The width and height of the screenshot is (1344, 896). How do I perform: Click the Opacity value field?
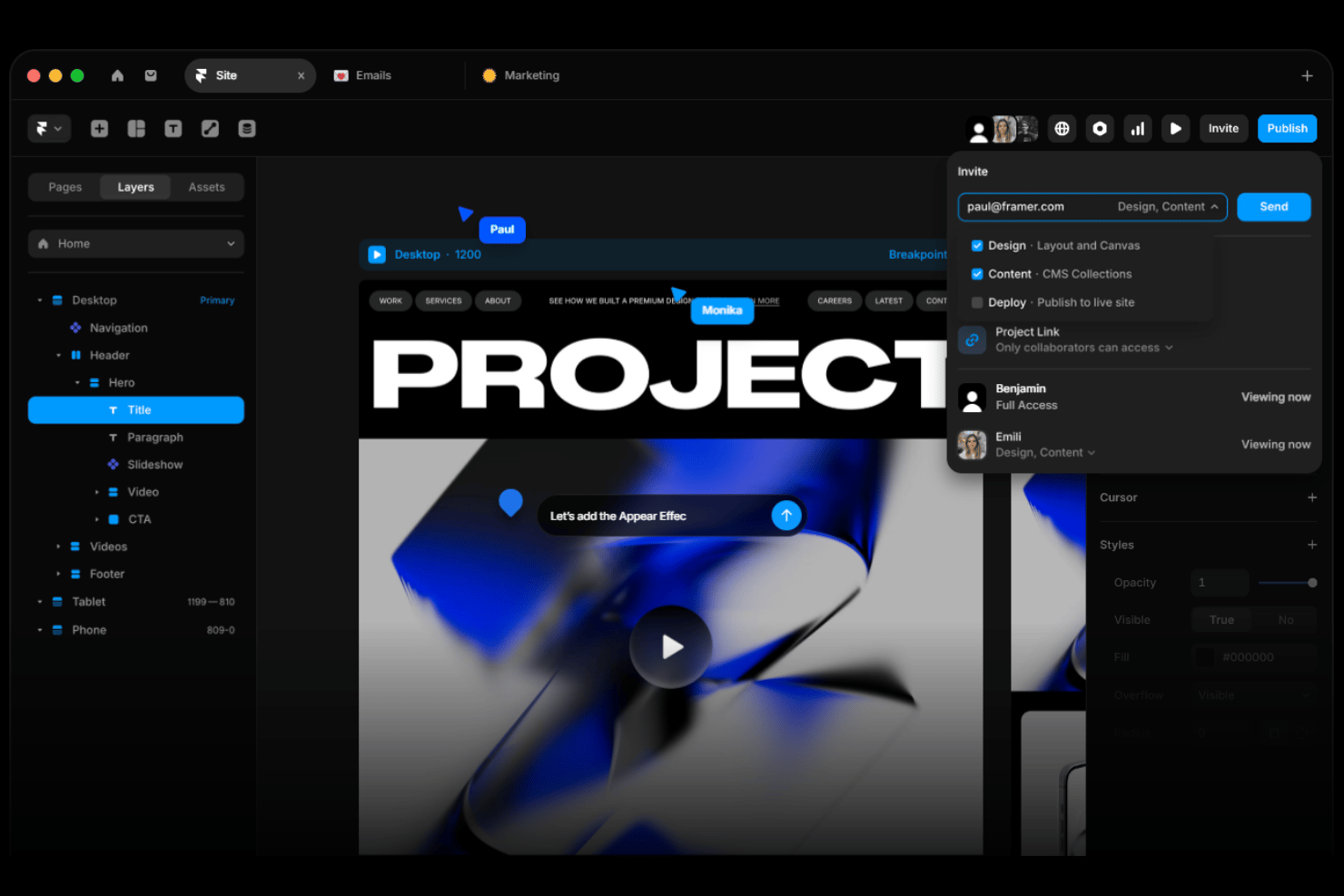tap(1220, 583)
